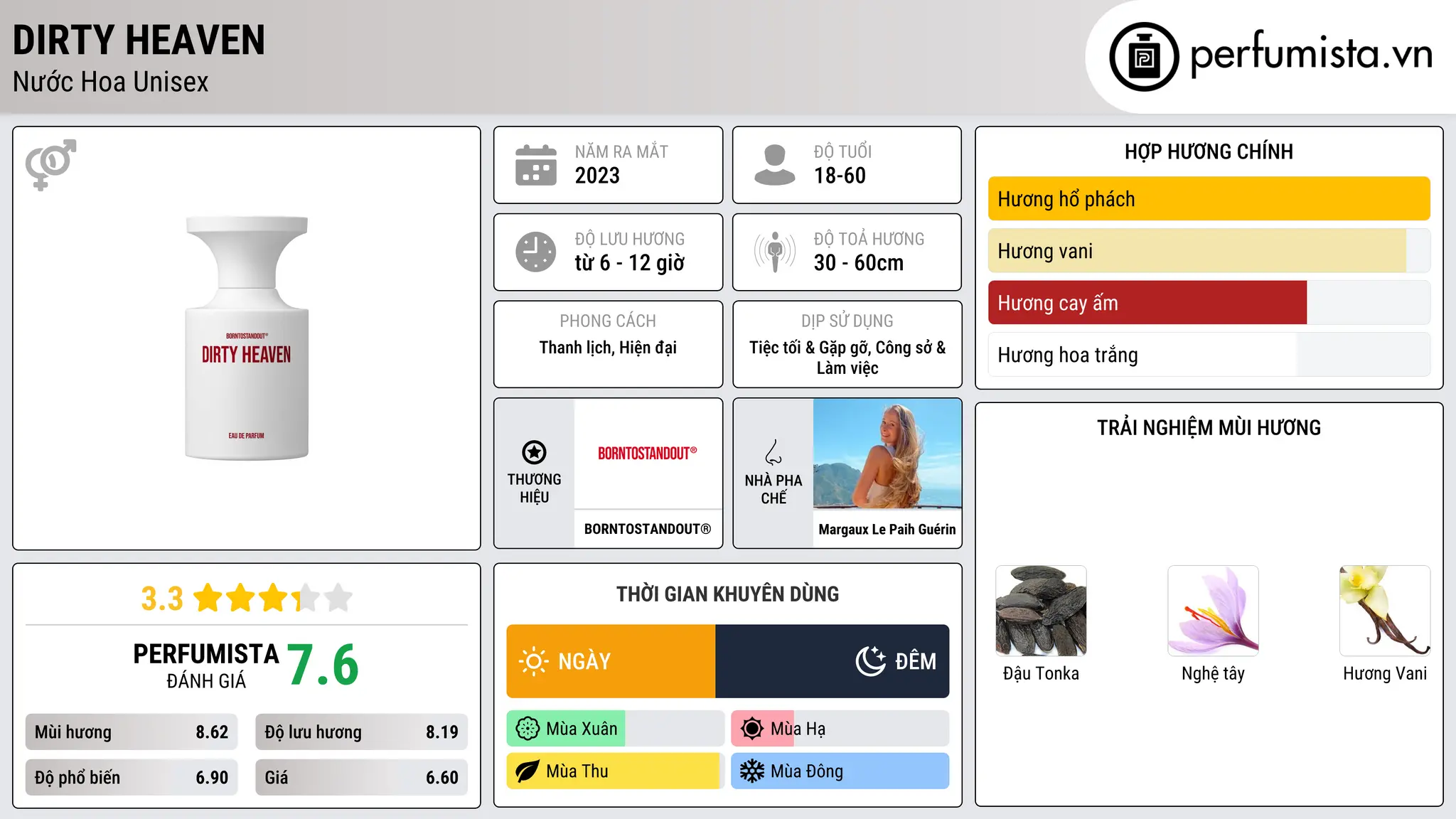Click the Hương hoa trắng accord bar
This screenshot has width=1456, height=819.
pyautogui.click(x=1209, y=355)
